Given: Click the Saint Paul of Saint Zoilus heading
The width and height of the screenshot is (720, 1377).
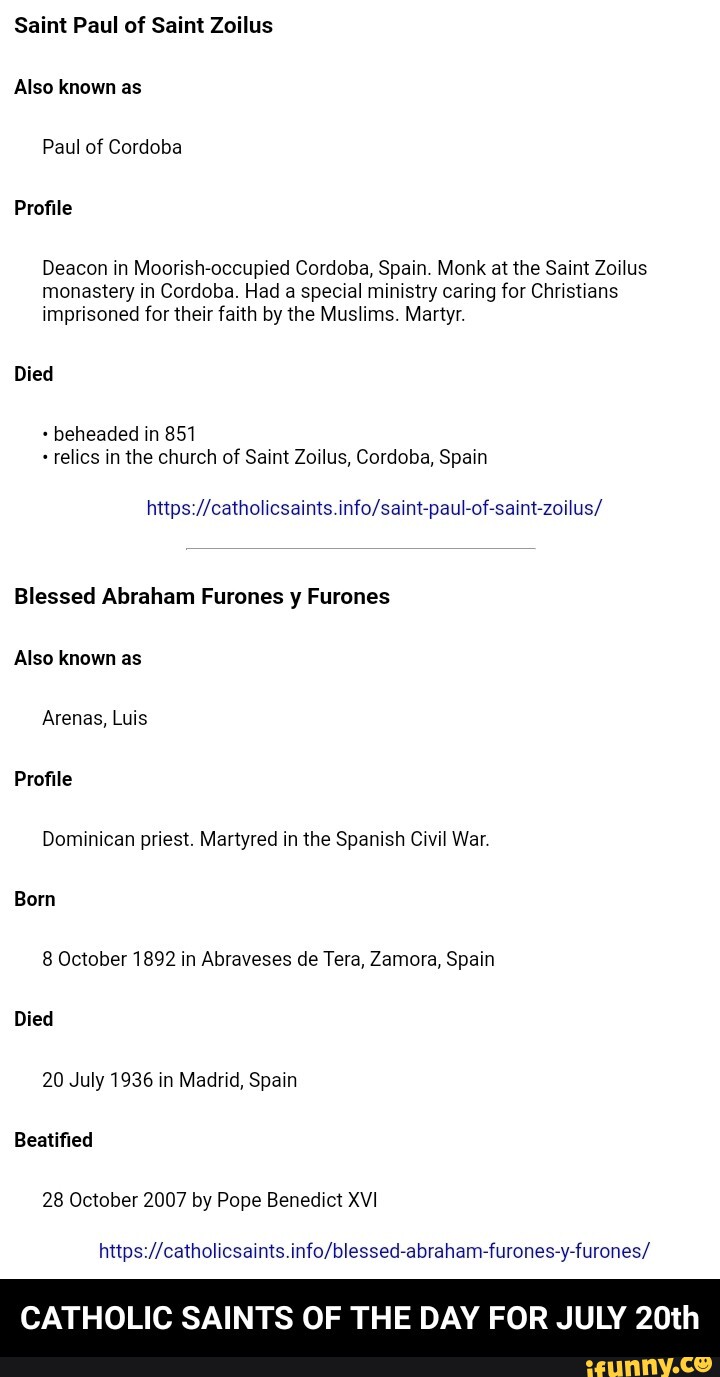Looking at the screenshot, I should (x=143, y=26).
